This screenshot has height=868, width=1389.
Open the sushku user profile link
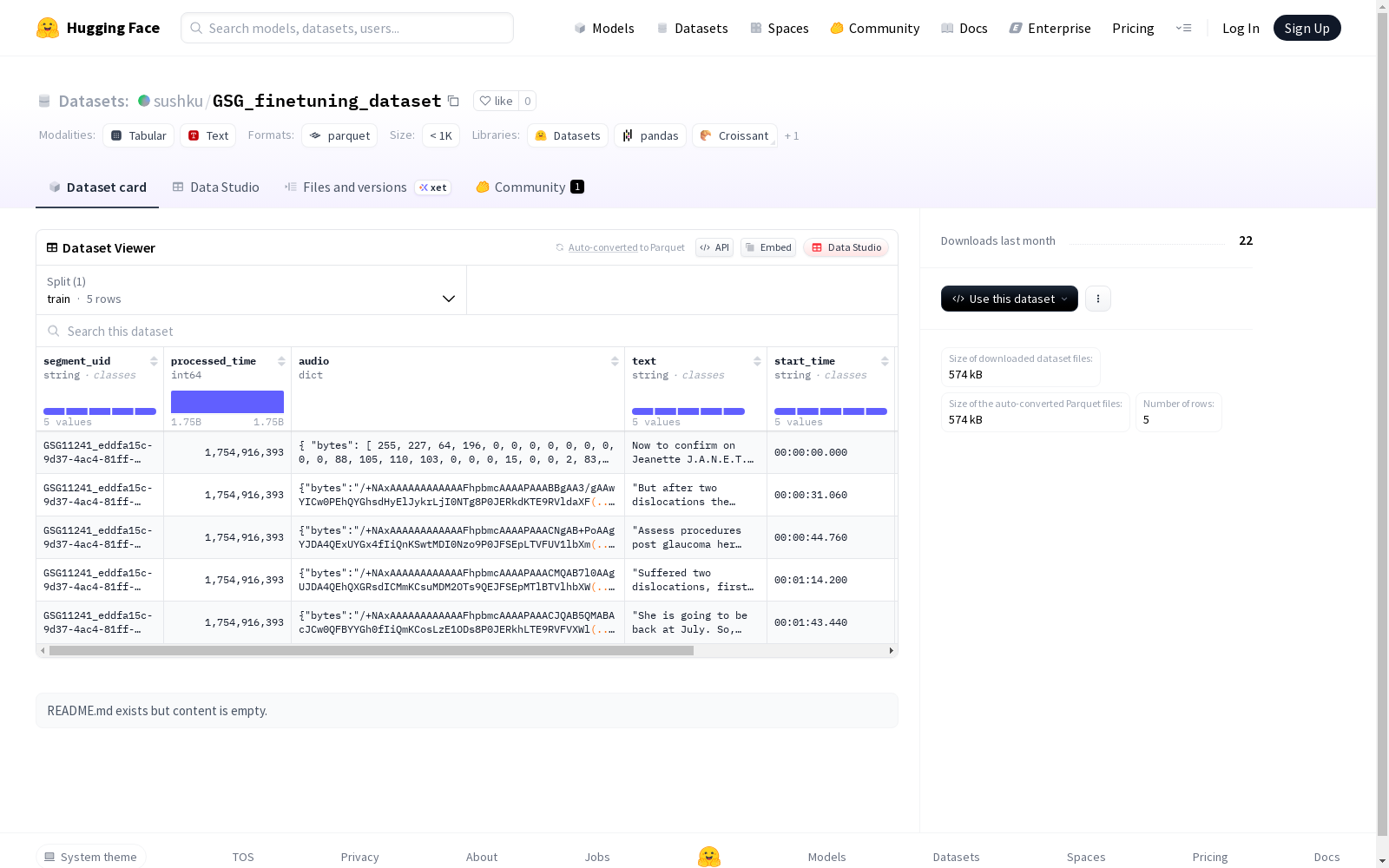[178, 101]
